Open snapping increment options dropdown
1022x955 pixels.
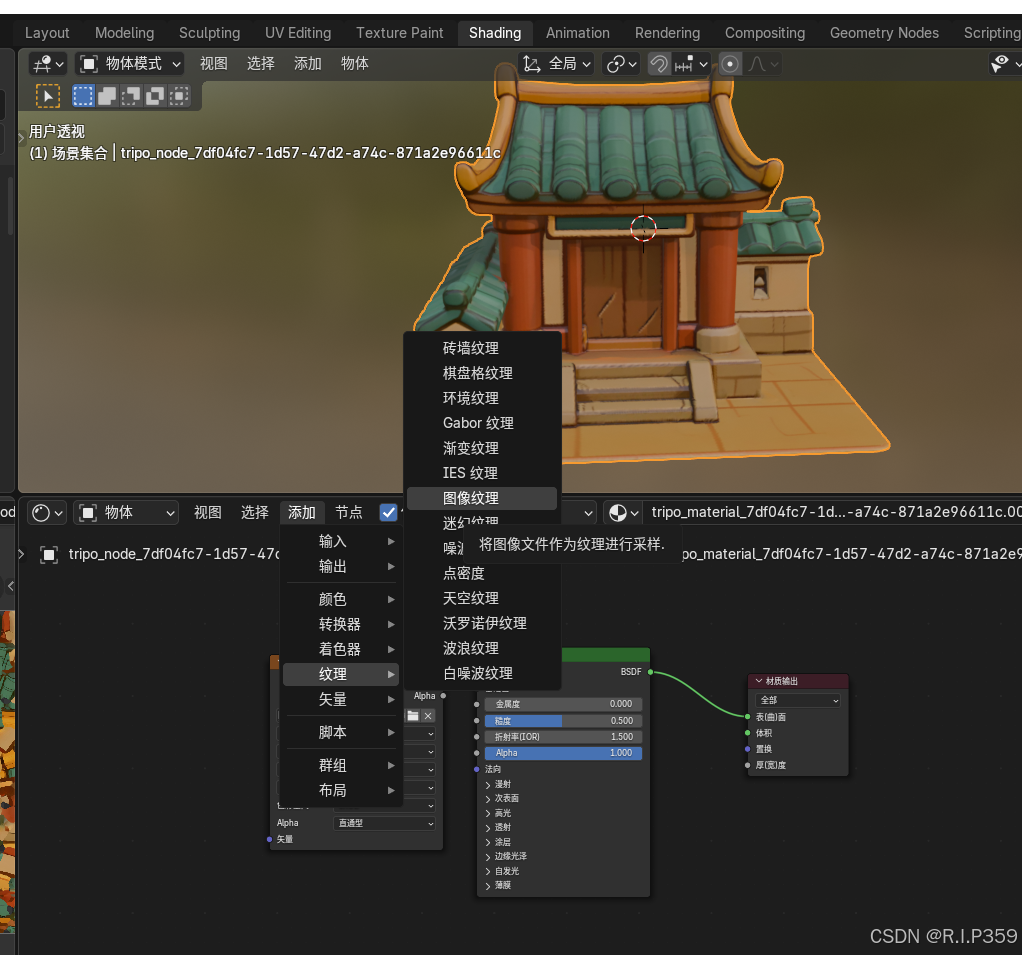click(692, 64)
